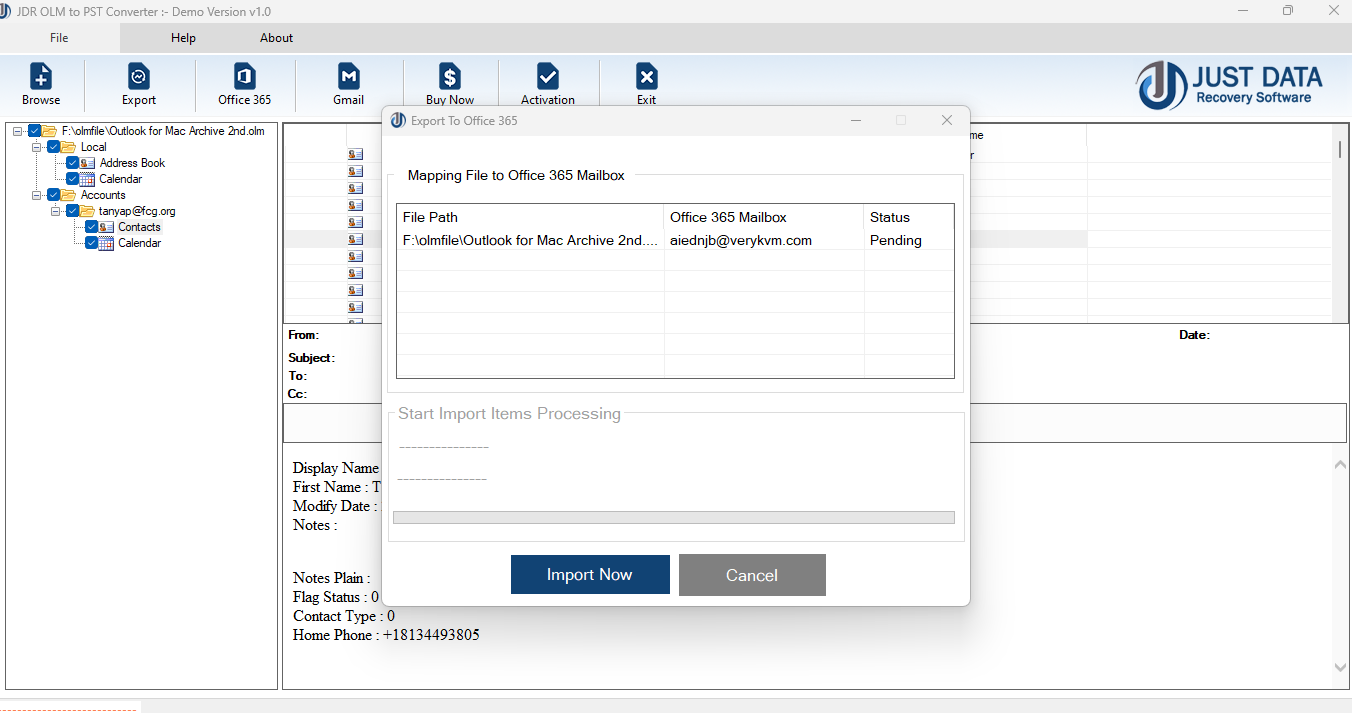
Task: Uncheck the tanyap@fcg.org checkbox
Action: 73,211
